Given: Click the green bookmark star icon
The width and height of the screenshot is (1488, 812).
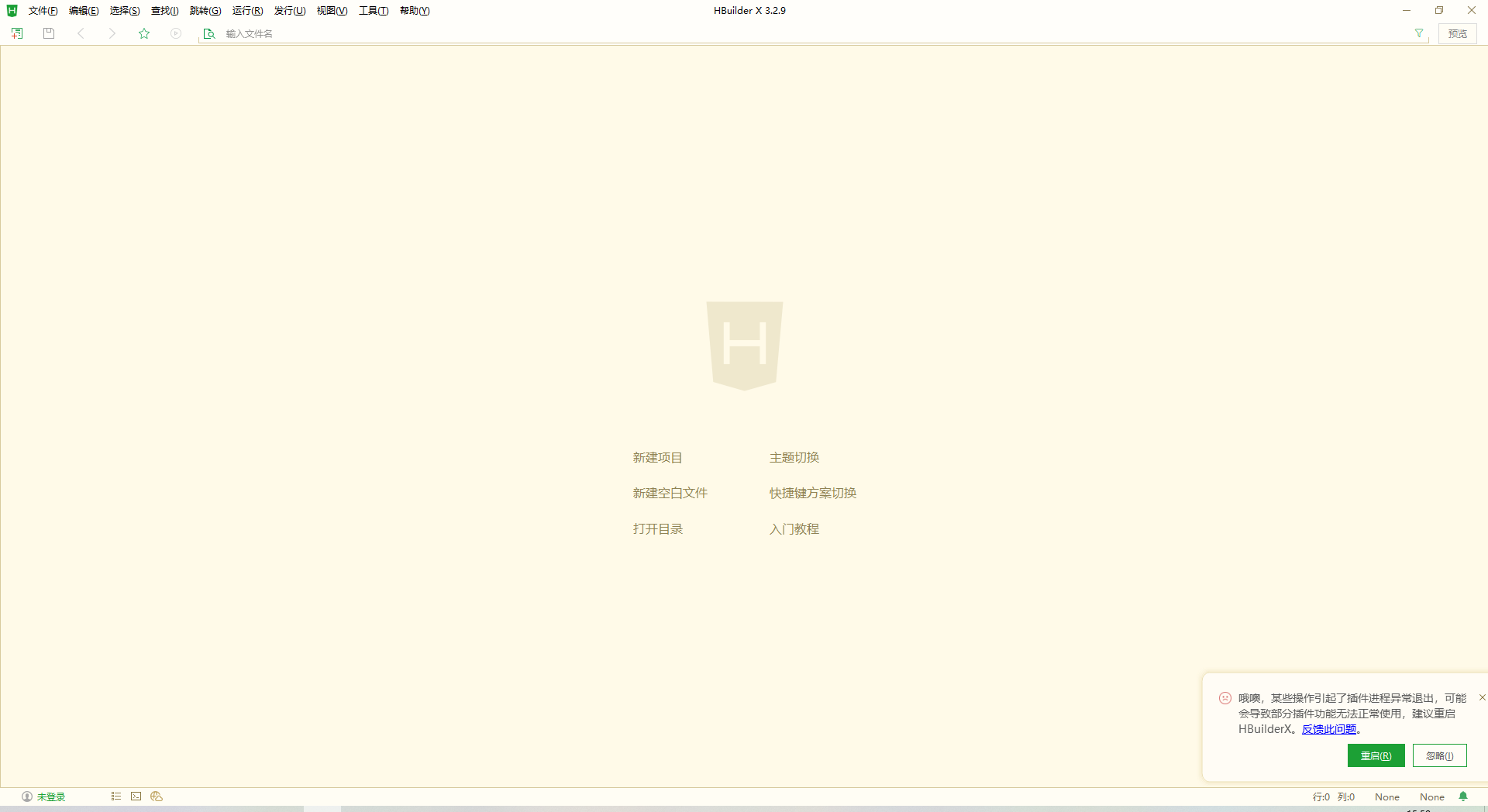Looking at the screenshot, I should 144,33.
